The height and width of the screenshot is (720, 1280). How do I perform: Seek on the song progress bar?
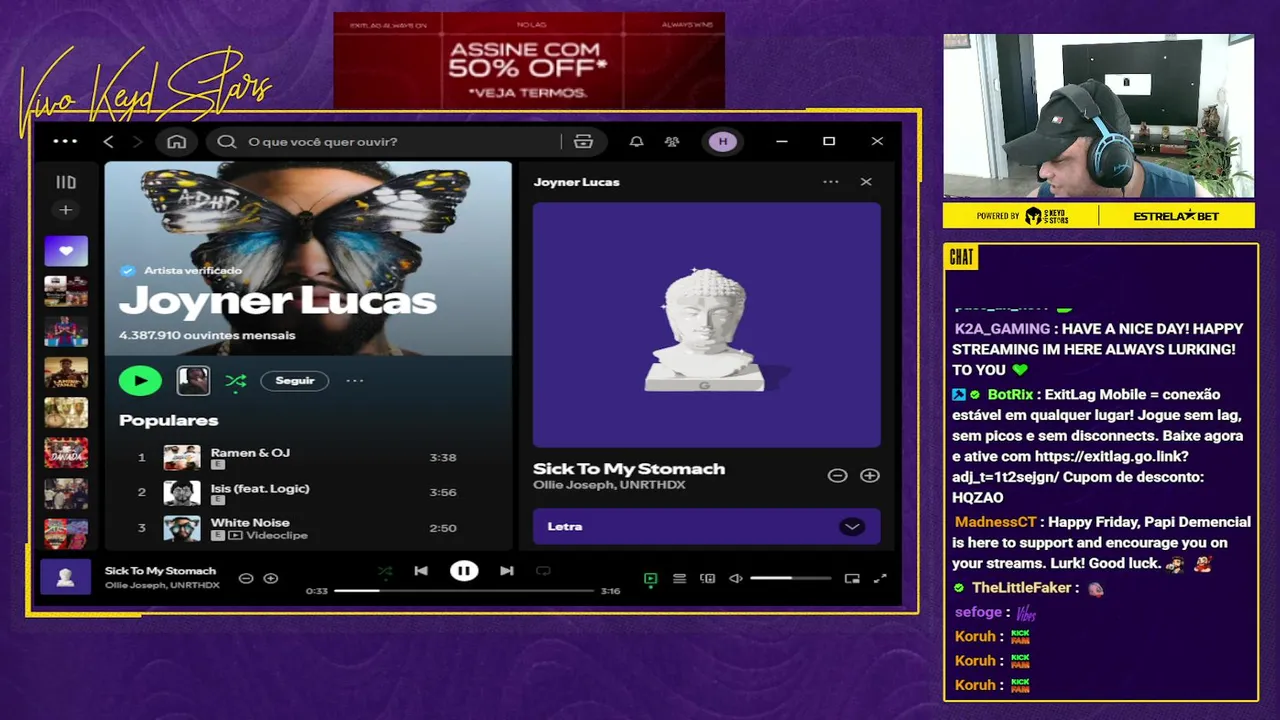tap(463, 591)
